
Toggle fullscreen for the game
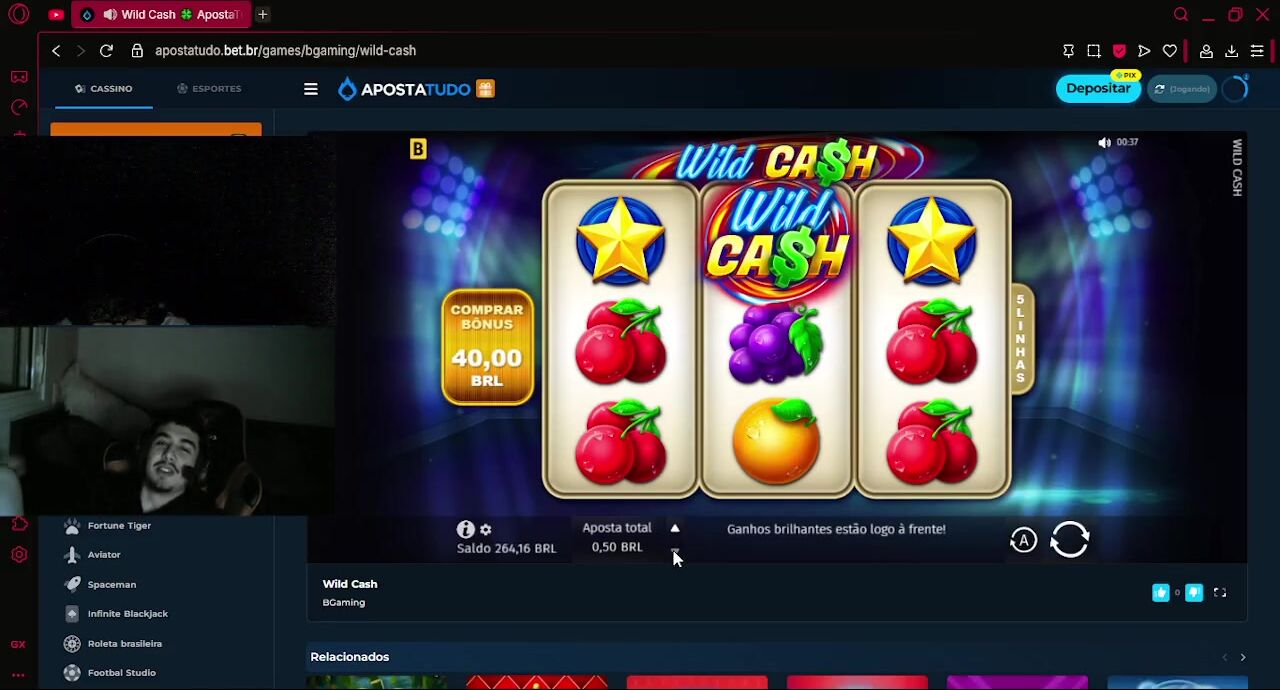[x=1220, y=593]
